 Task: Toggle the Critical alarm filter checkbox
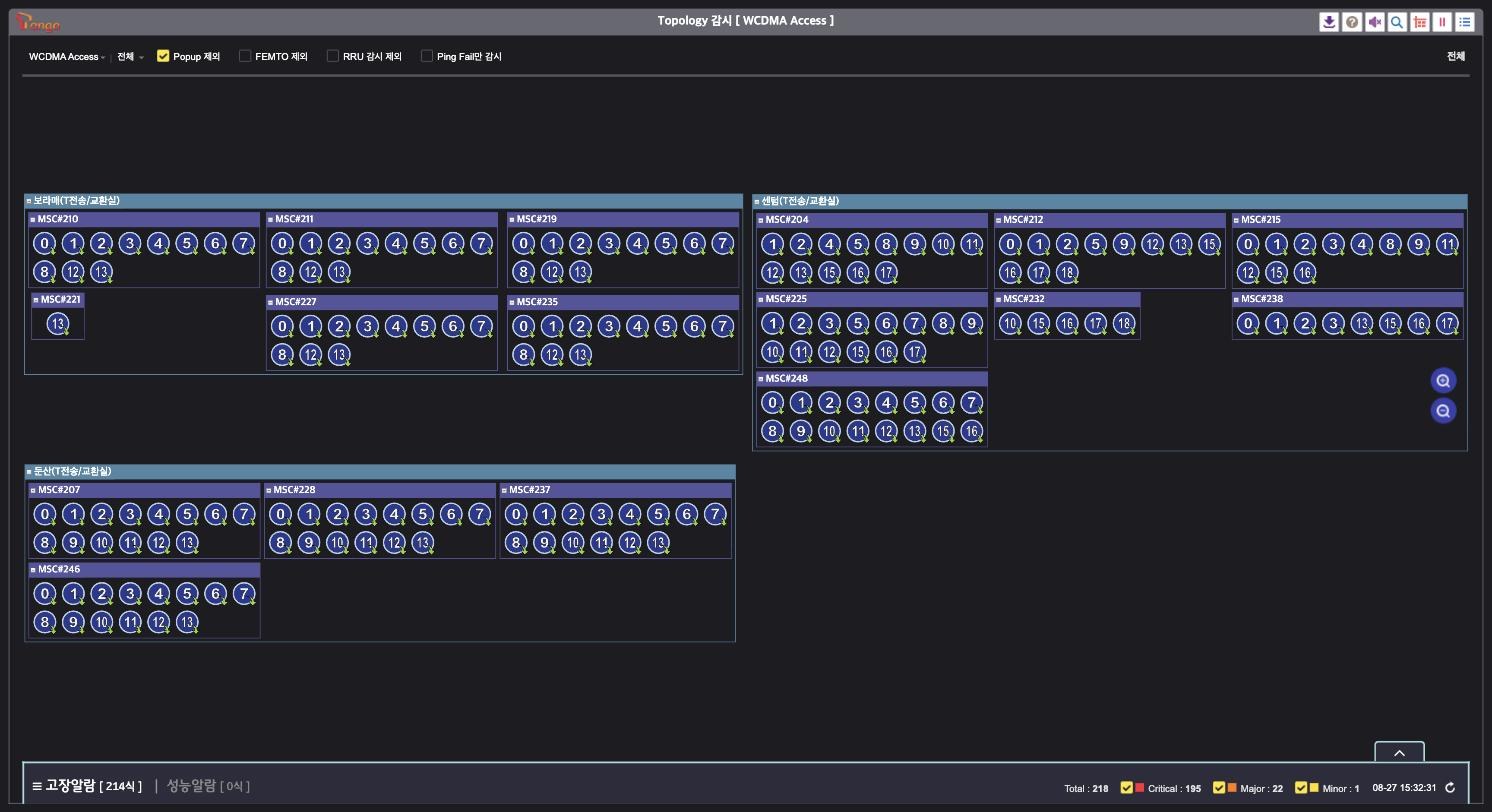pos(1127,788)
